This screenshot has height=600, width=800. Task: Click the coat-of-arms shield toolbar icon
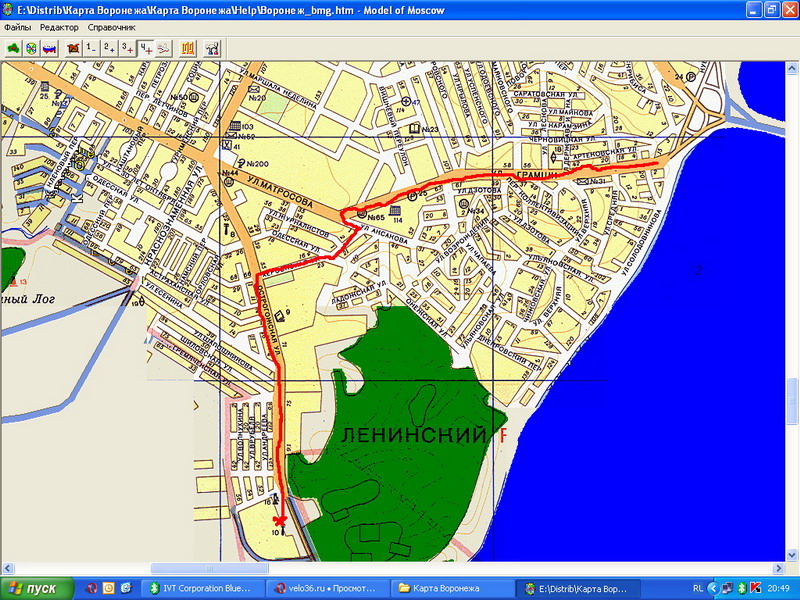tap(31, 47)
